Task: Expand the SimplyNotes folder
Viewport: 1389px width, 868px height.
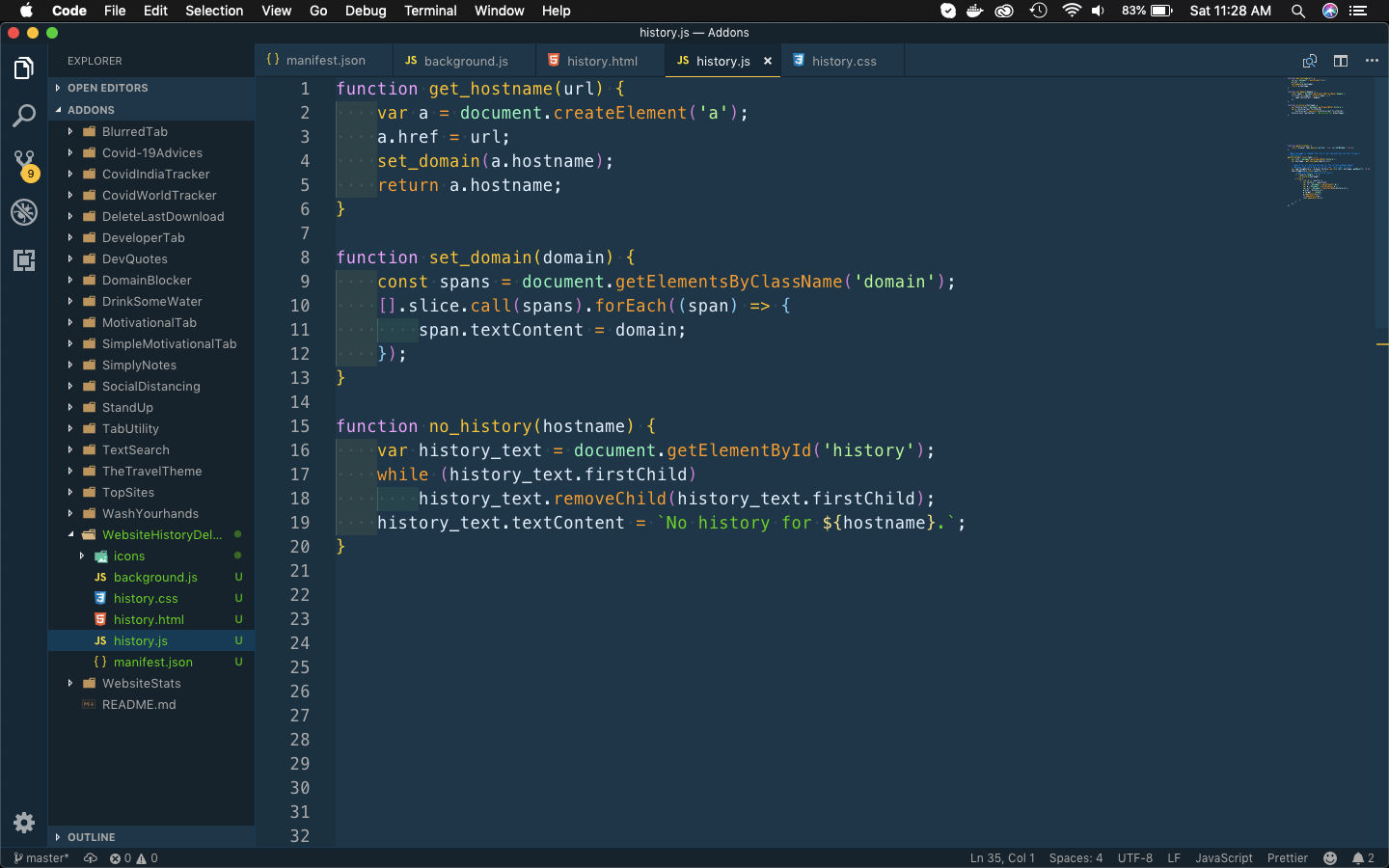Action: 151,365
